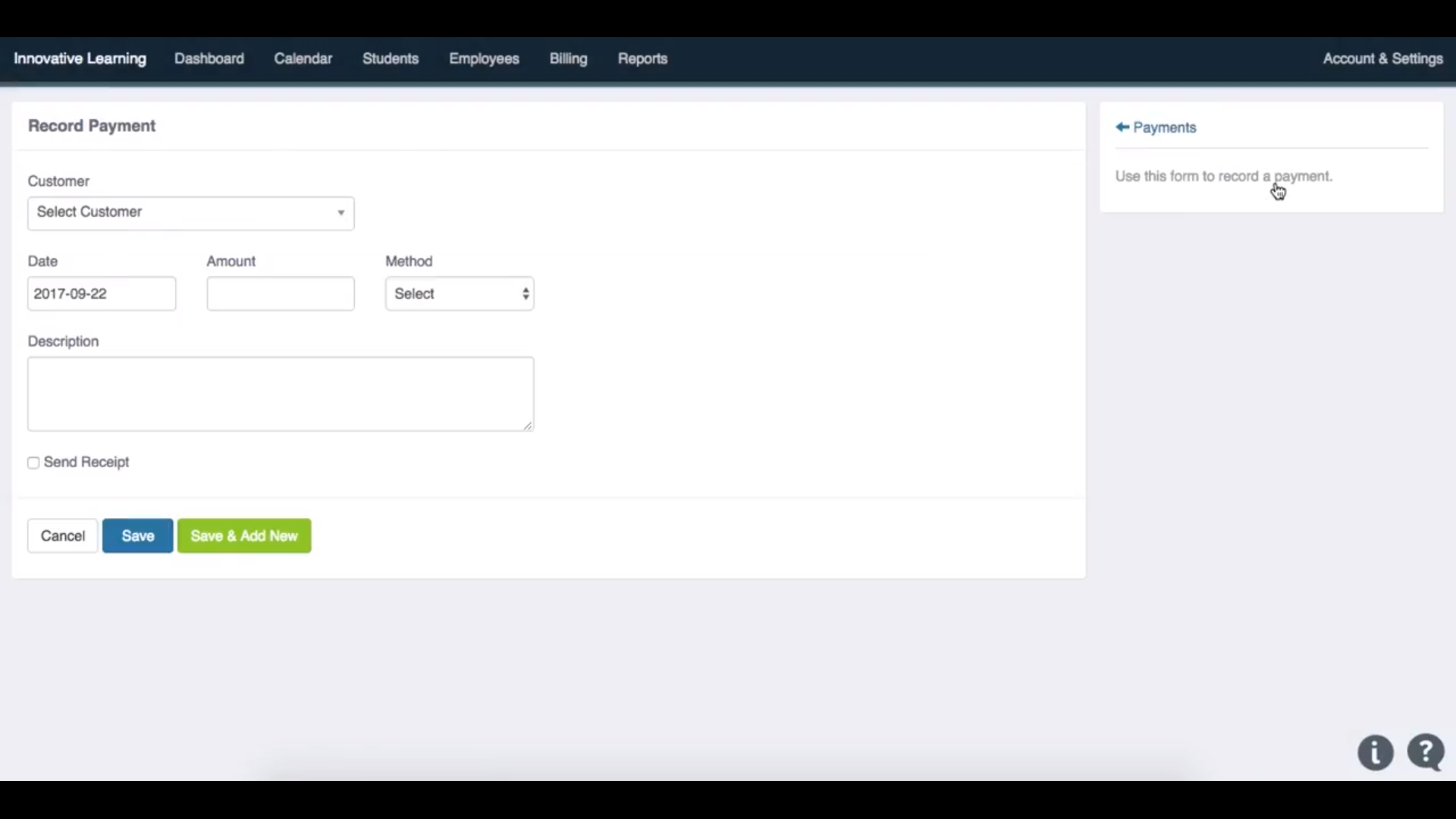Click the Date input field
1456x819 pixels.
pos(102,293)
